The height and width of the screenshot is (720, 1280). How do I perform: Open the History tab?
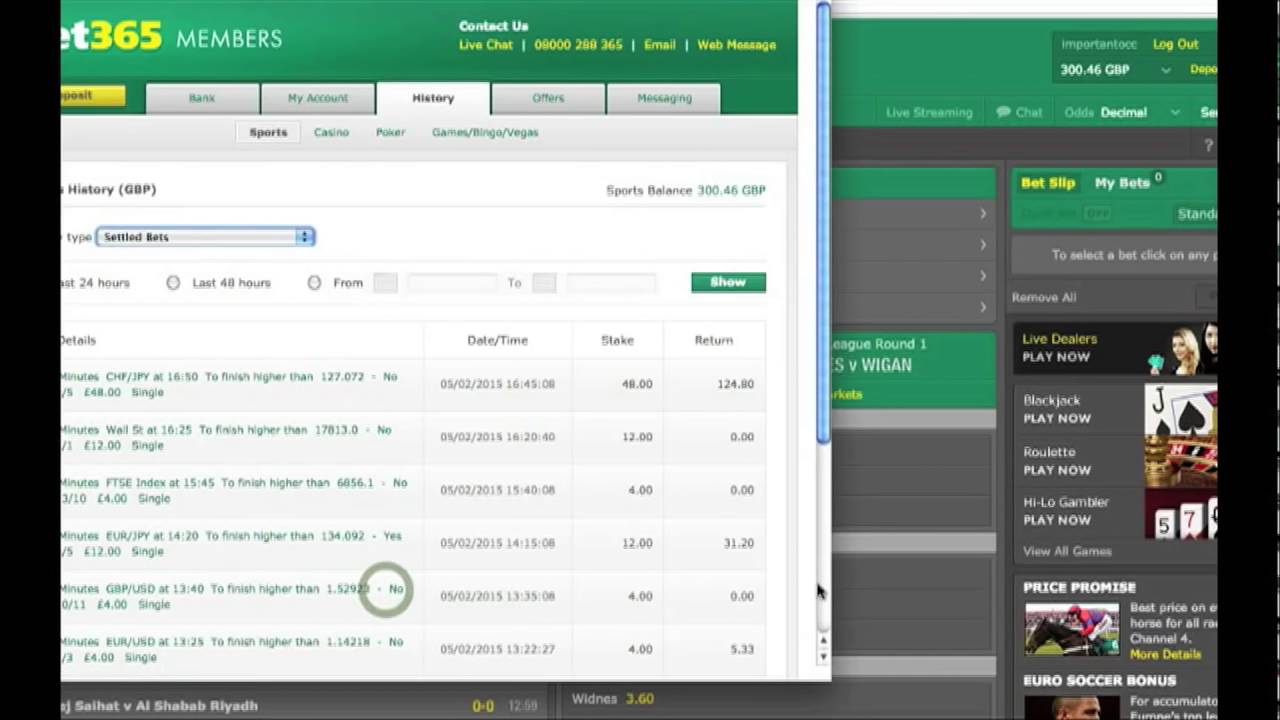433,98
